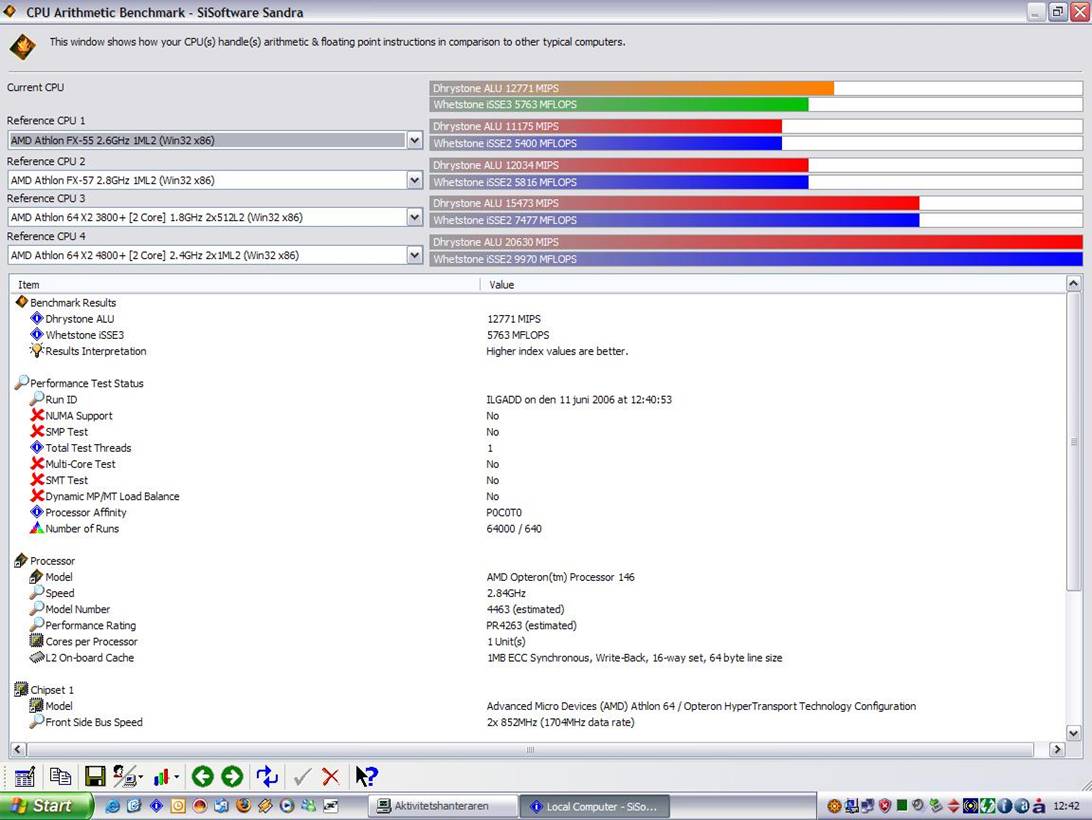
Task: Click the list's vertical scroll down arrow
Action: tap(1073, 733)
